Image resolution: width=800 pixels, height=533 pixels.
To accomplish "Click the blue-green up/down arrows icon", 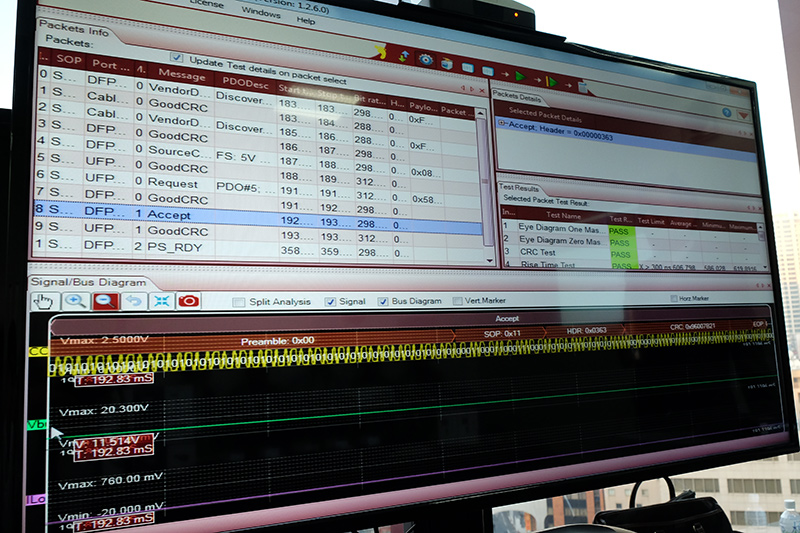I will (x=404, y=56).
